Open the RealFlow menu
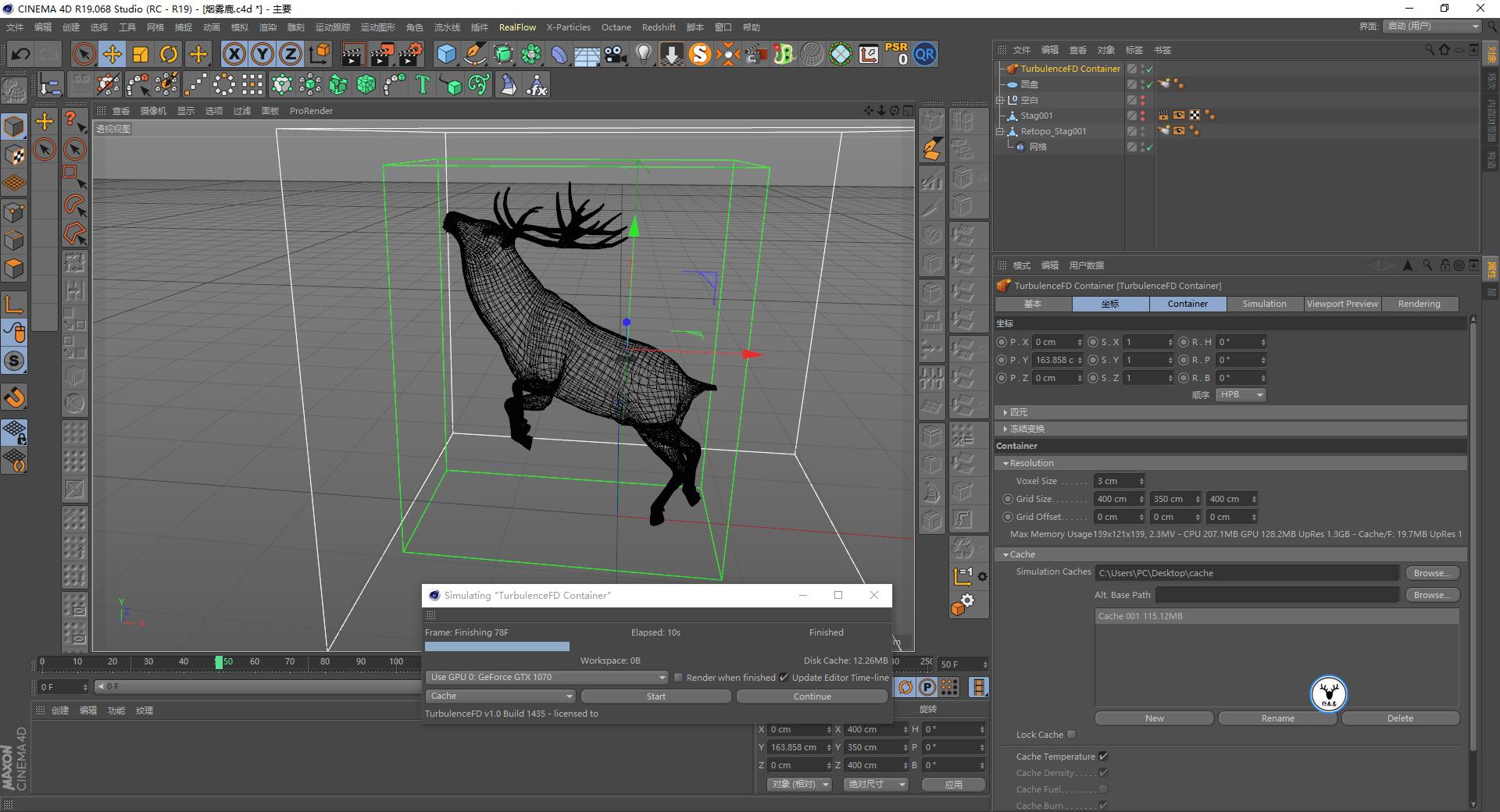Screen dimensions: 1500x812 (x=517, y=27)
